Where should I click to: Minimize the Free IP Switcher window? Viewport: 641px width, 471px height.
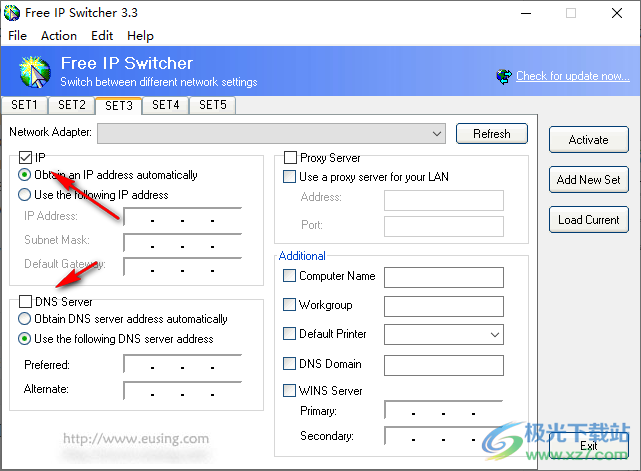526,13
